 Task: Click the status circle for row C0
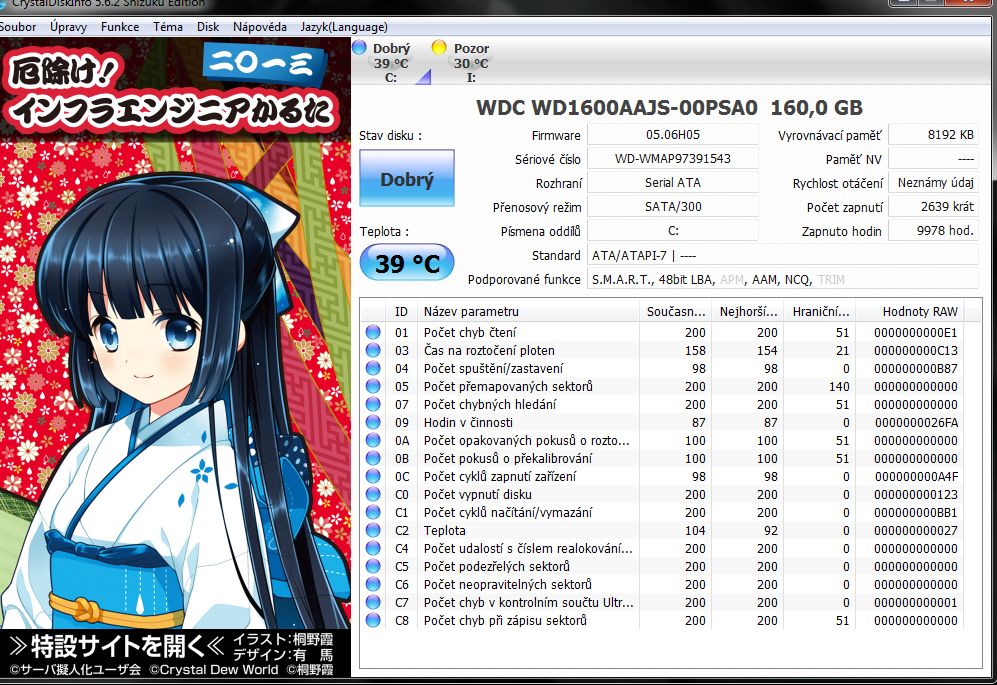(373, 494)
